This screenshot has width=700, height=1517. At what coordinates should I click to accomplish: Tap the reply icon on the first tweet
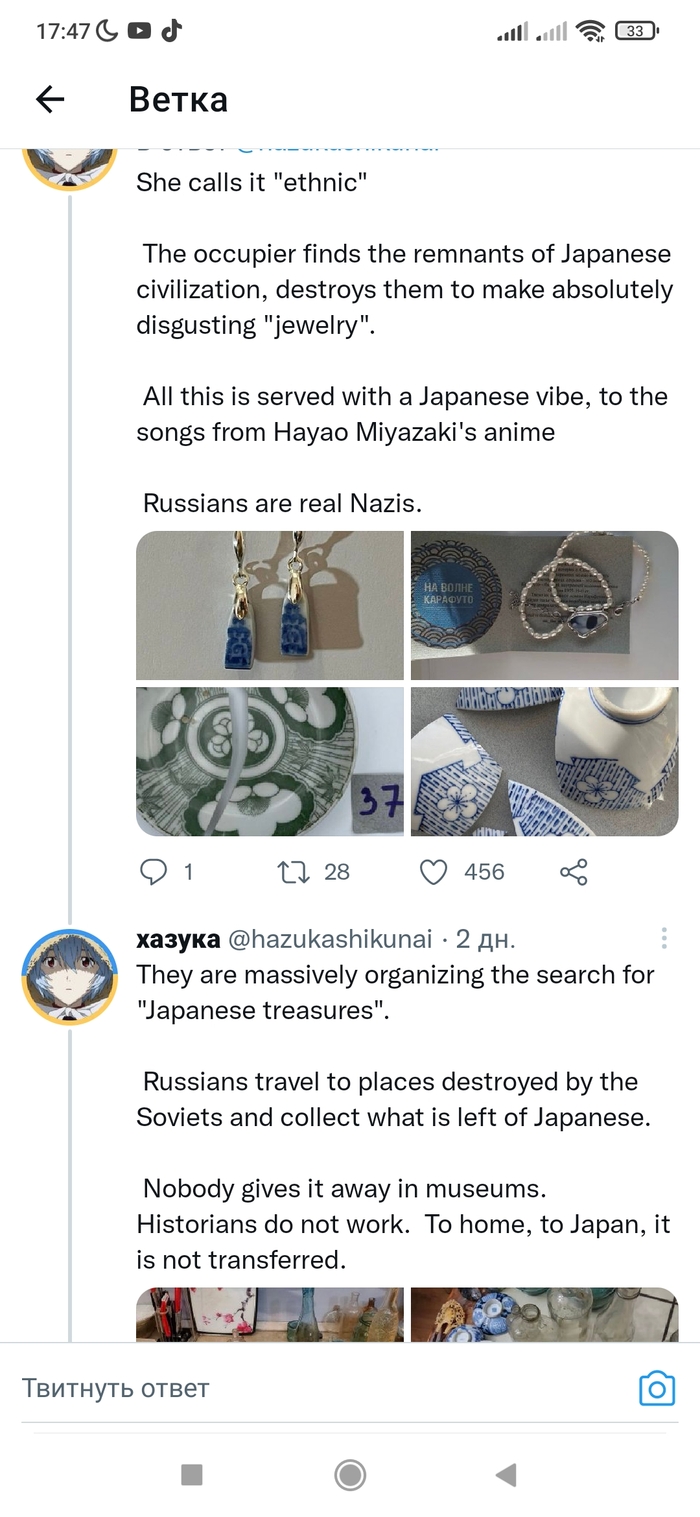pos(153,872)
